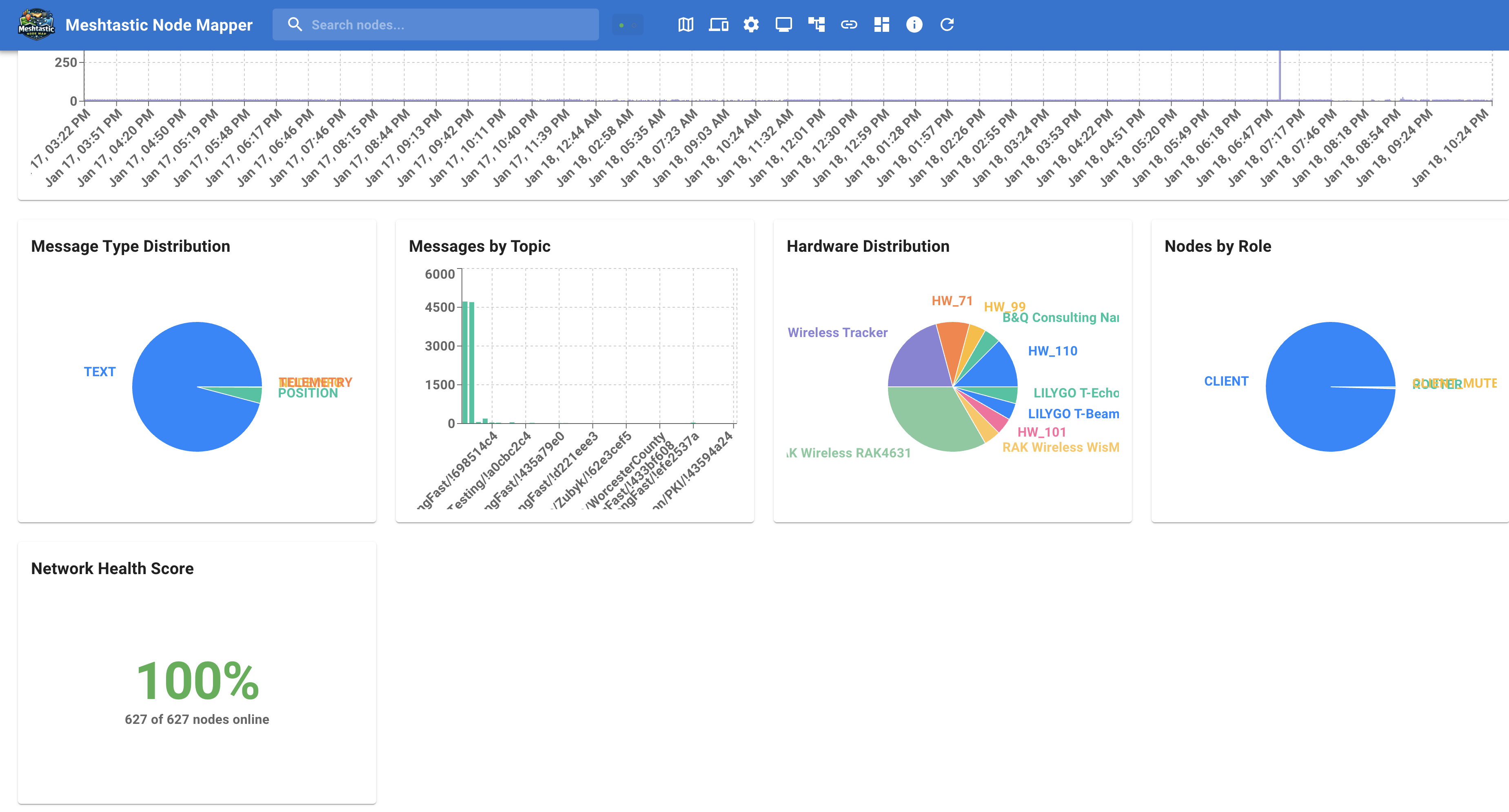Show the app info panel
Image resolution: width=1509 pixels, height=812 pixels.
(914, 24)
